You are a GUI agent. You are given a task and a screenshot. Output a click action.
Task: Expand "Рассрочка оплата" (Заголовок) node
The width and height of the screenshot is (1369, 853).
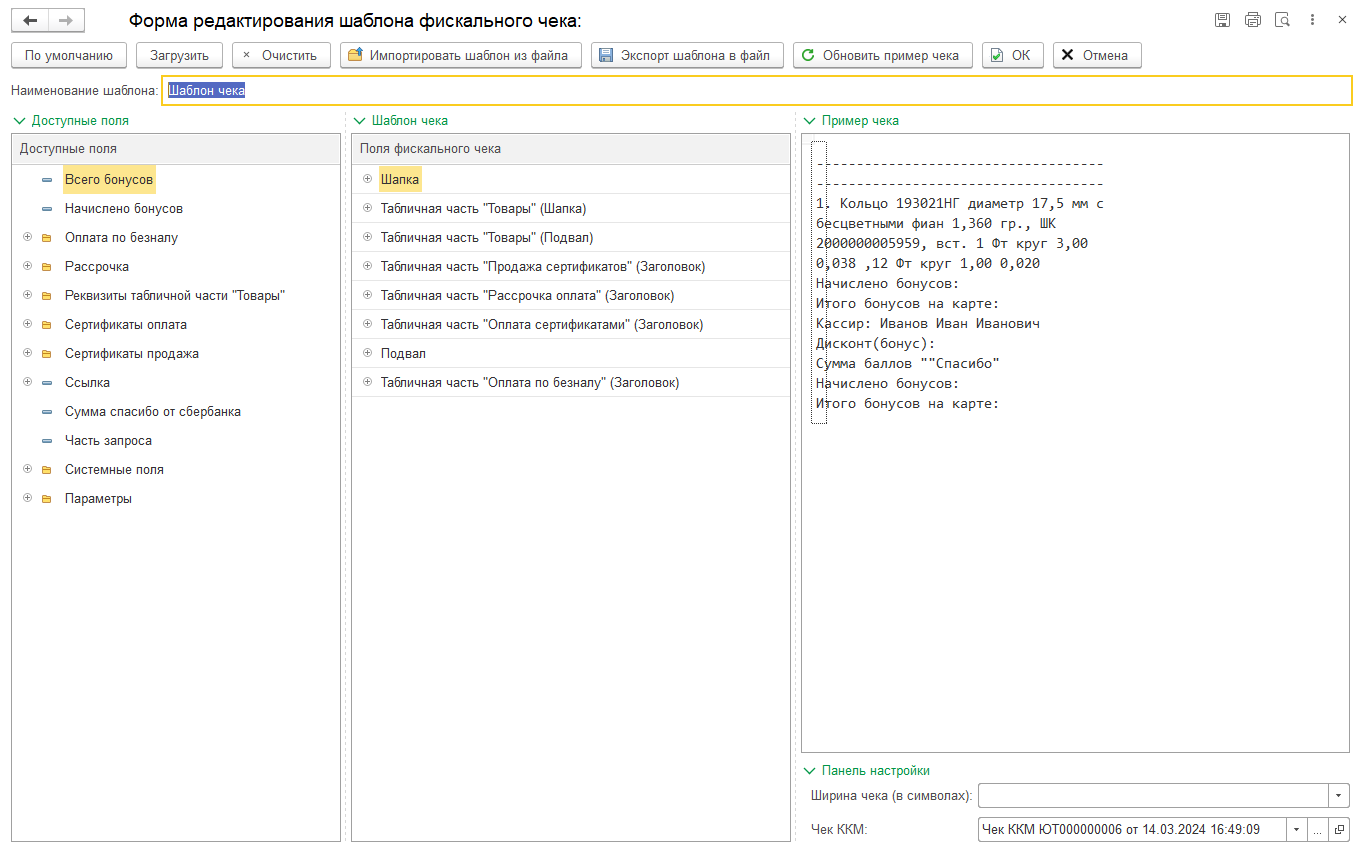pos(367,296)
